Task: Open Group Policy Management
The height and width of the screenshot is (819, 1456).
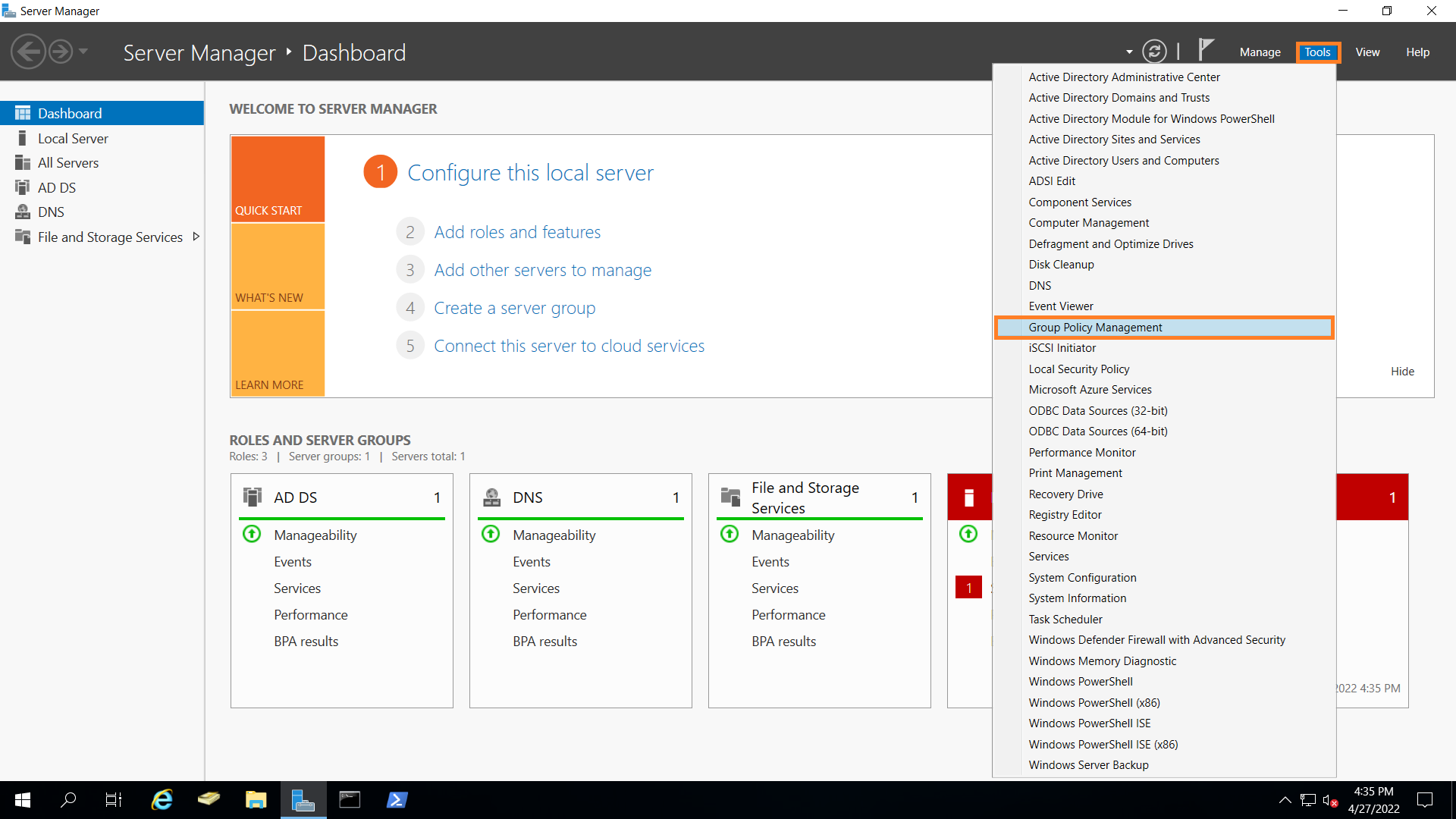Action: [x=1164, y=327]
